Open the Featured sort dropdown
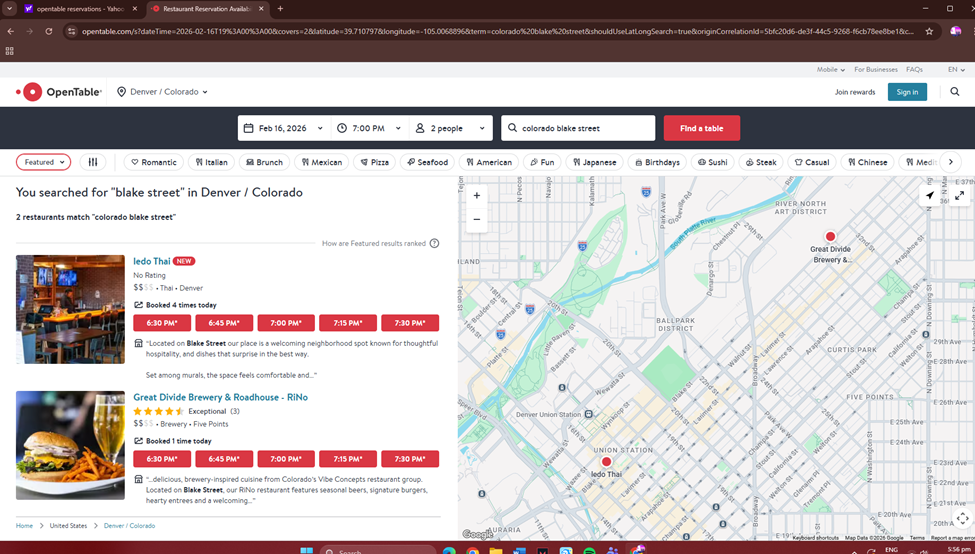 tap(44, 162)
